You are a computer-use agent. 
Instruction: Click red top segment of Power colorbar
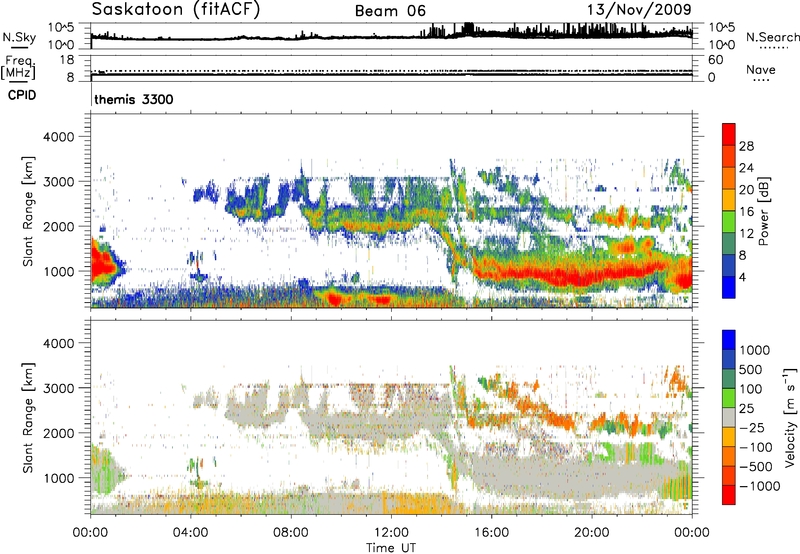point(729,134)
